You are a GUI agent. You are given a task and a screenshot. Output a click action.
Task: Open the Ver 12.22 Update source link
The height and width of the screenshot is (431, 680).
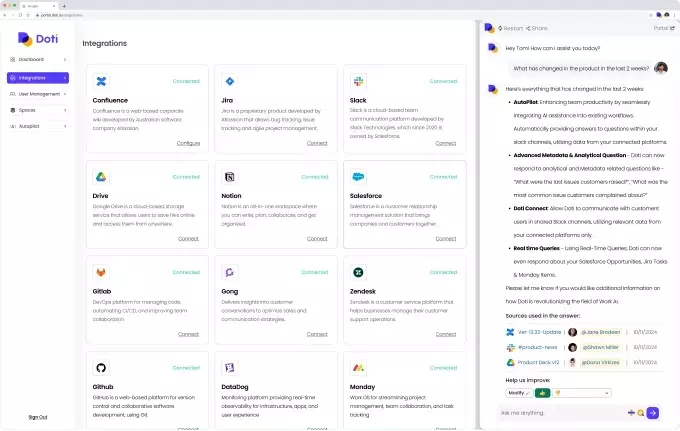click(x=539, y=332)
